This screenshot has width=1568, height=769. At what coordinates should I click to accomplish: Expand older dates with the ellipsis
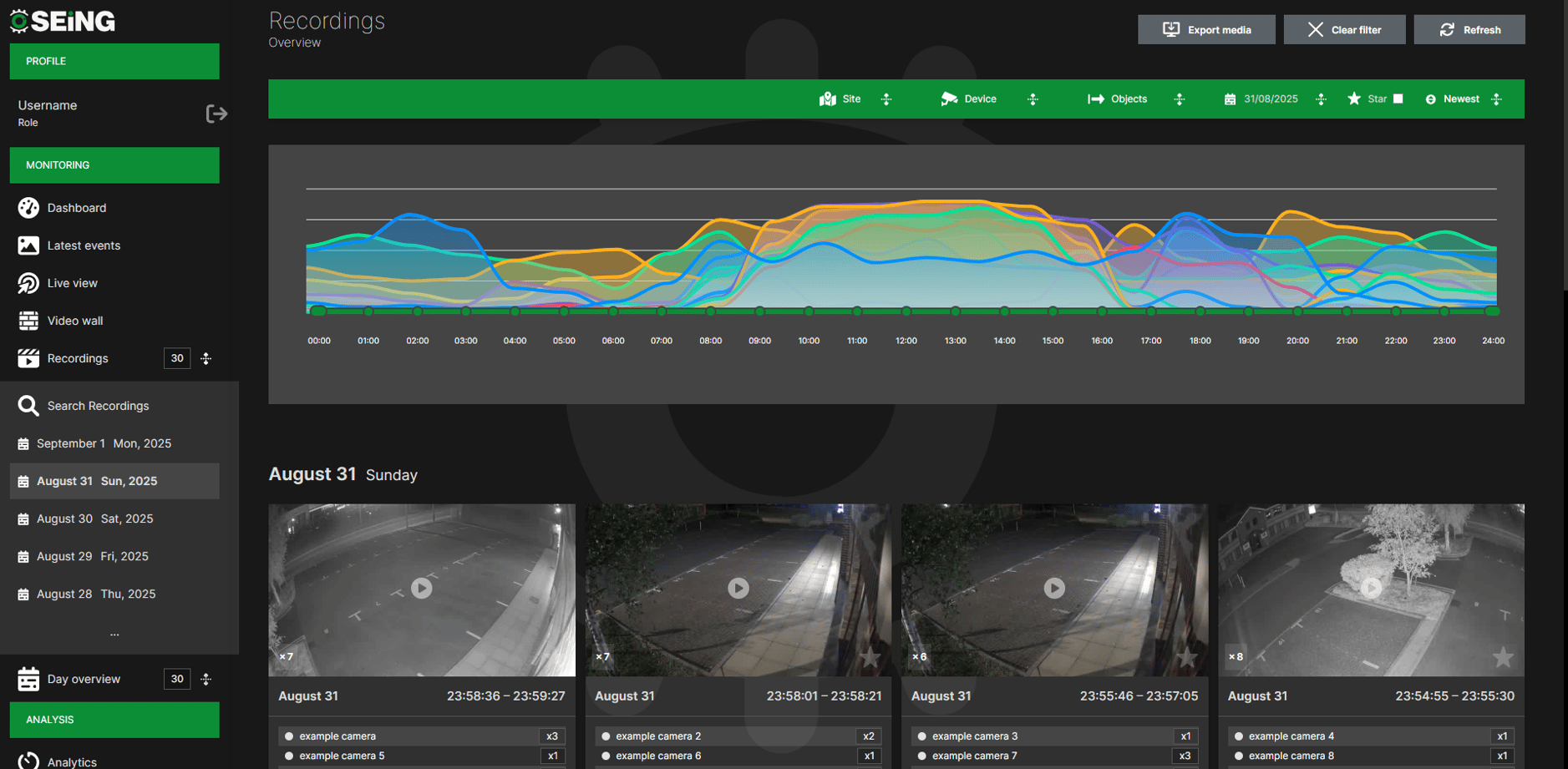tap(114, 632)
